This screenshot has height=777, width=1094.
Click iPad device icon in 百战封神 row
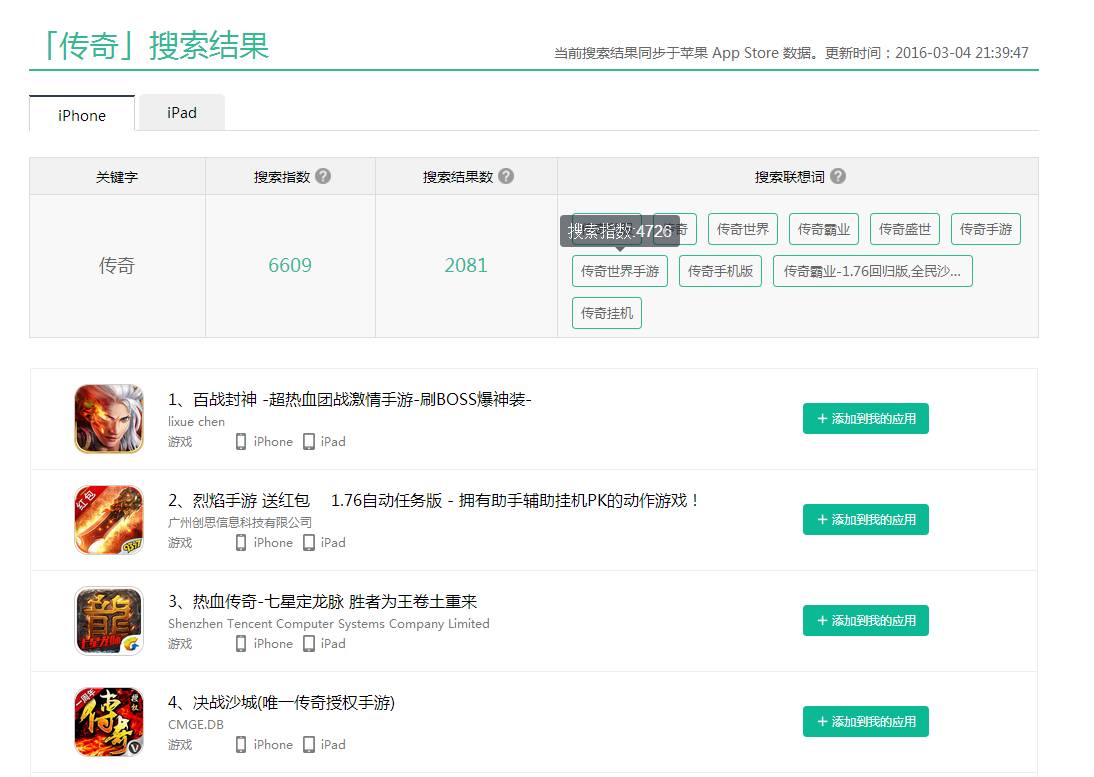308,442
